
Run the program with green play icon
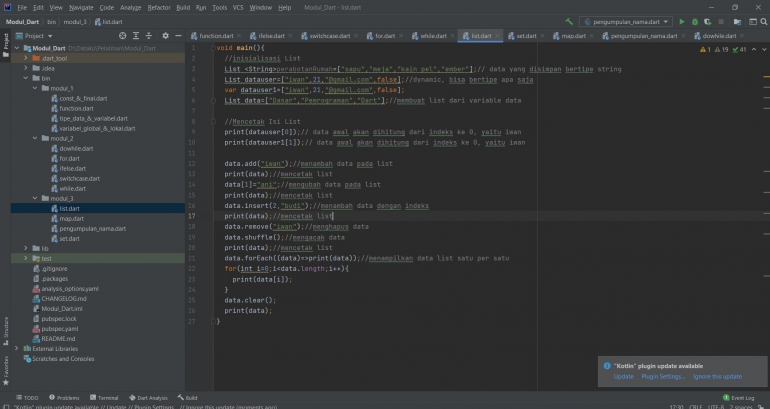click(x=682, y=22)
